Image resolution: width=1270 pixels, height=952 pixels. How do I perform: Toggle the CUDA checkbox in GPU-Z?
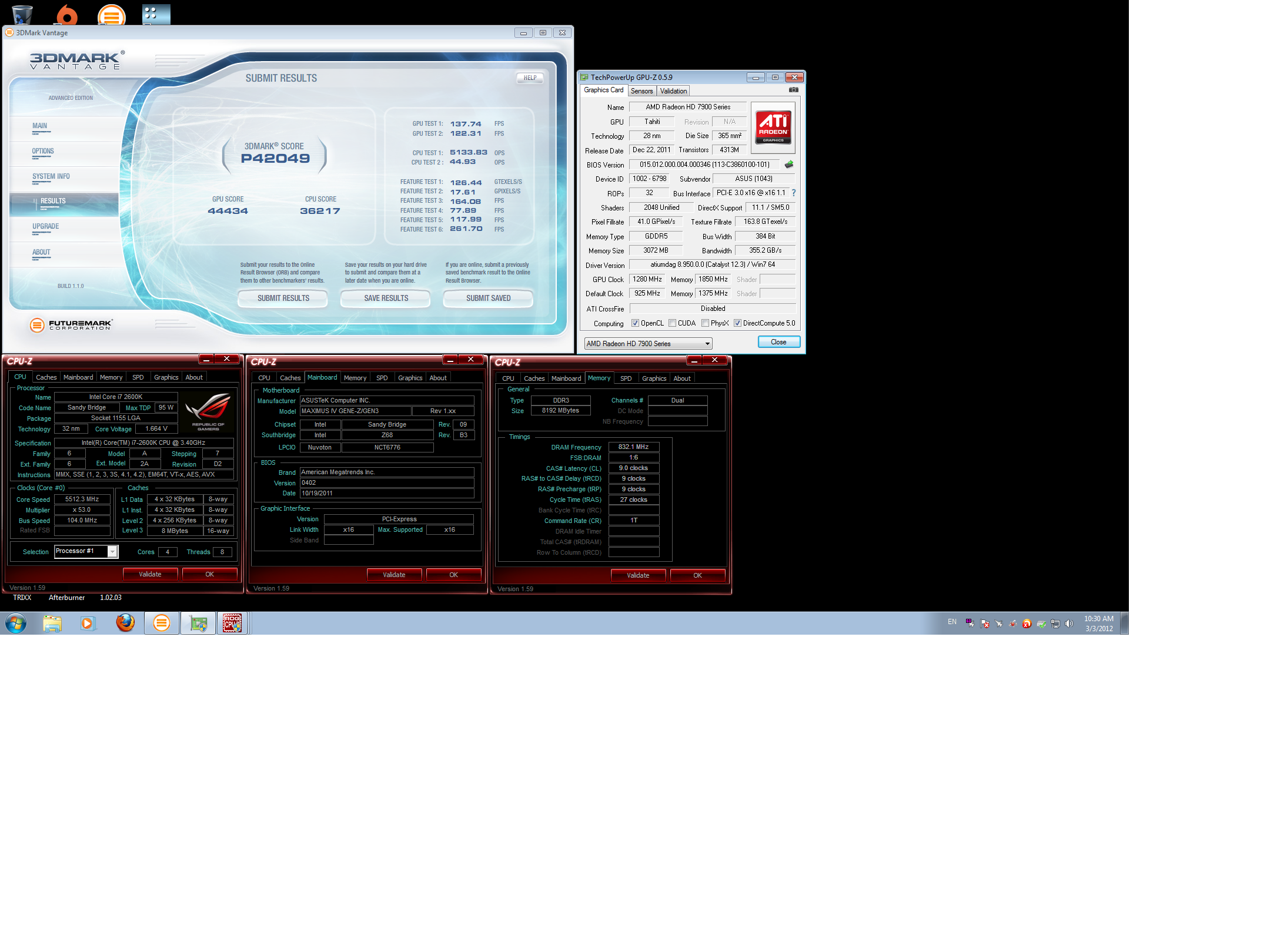pos(672,323)
